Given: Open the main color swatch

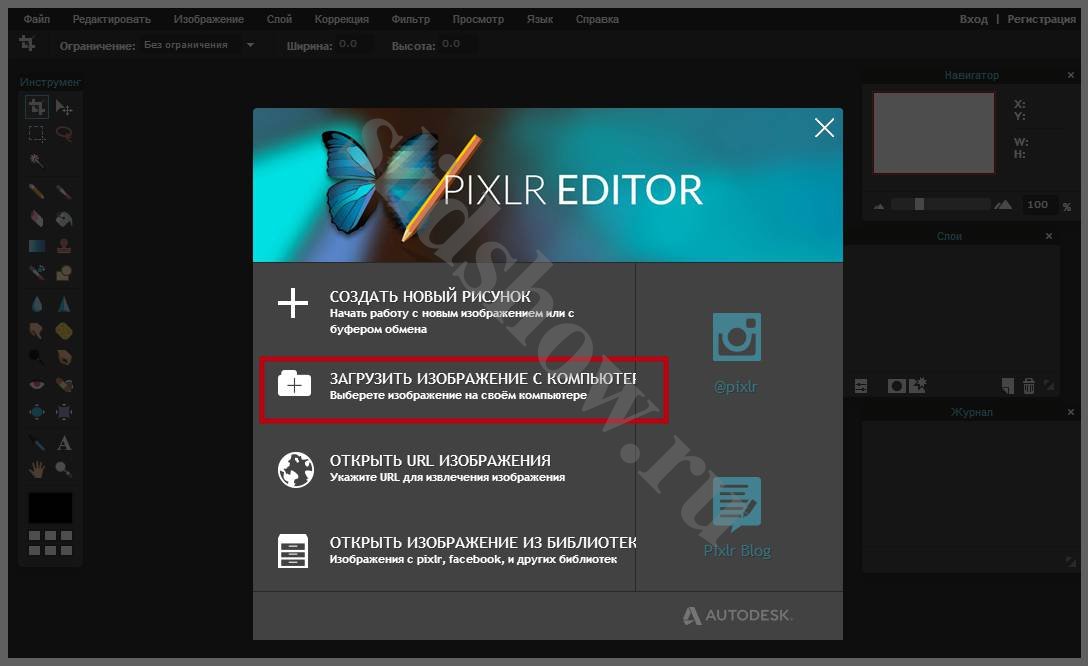Looking at the screenshot, I should (50, 508).
